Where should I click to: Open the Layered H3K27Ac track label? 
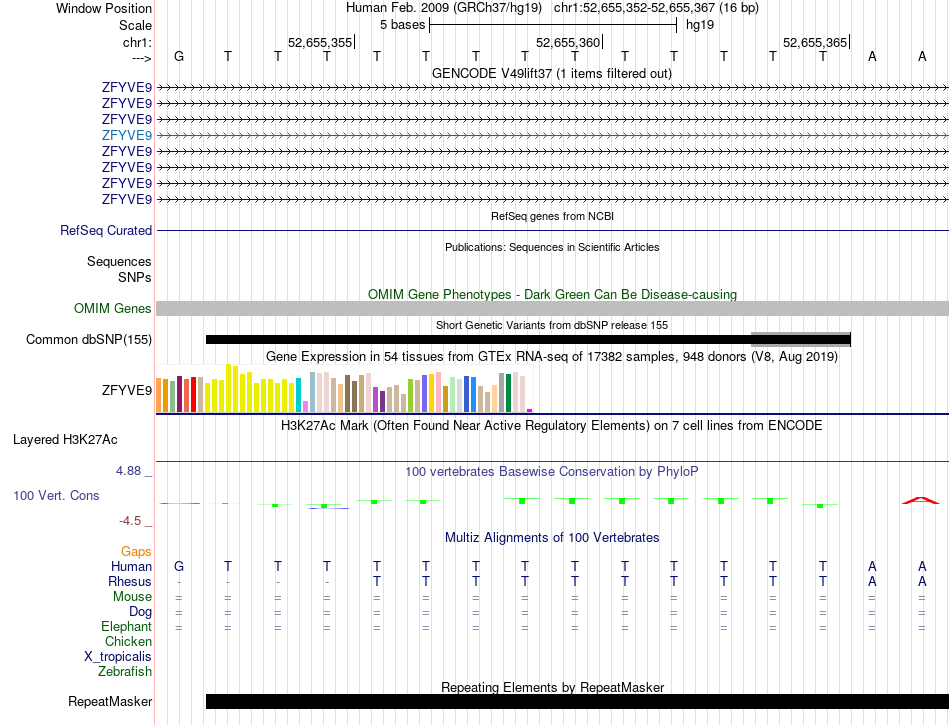[65, 439]
